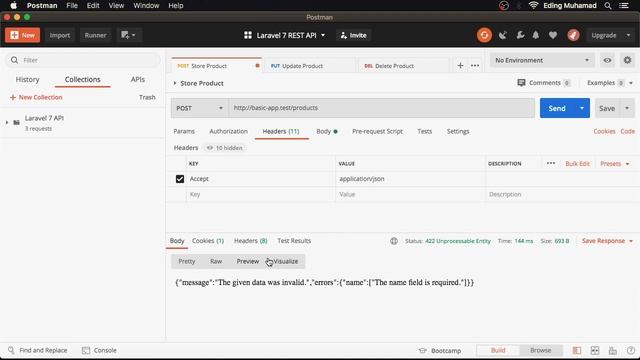
Task: Click macOS Spotlight search icon
Action: click(608, 6)
